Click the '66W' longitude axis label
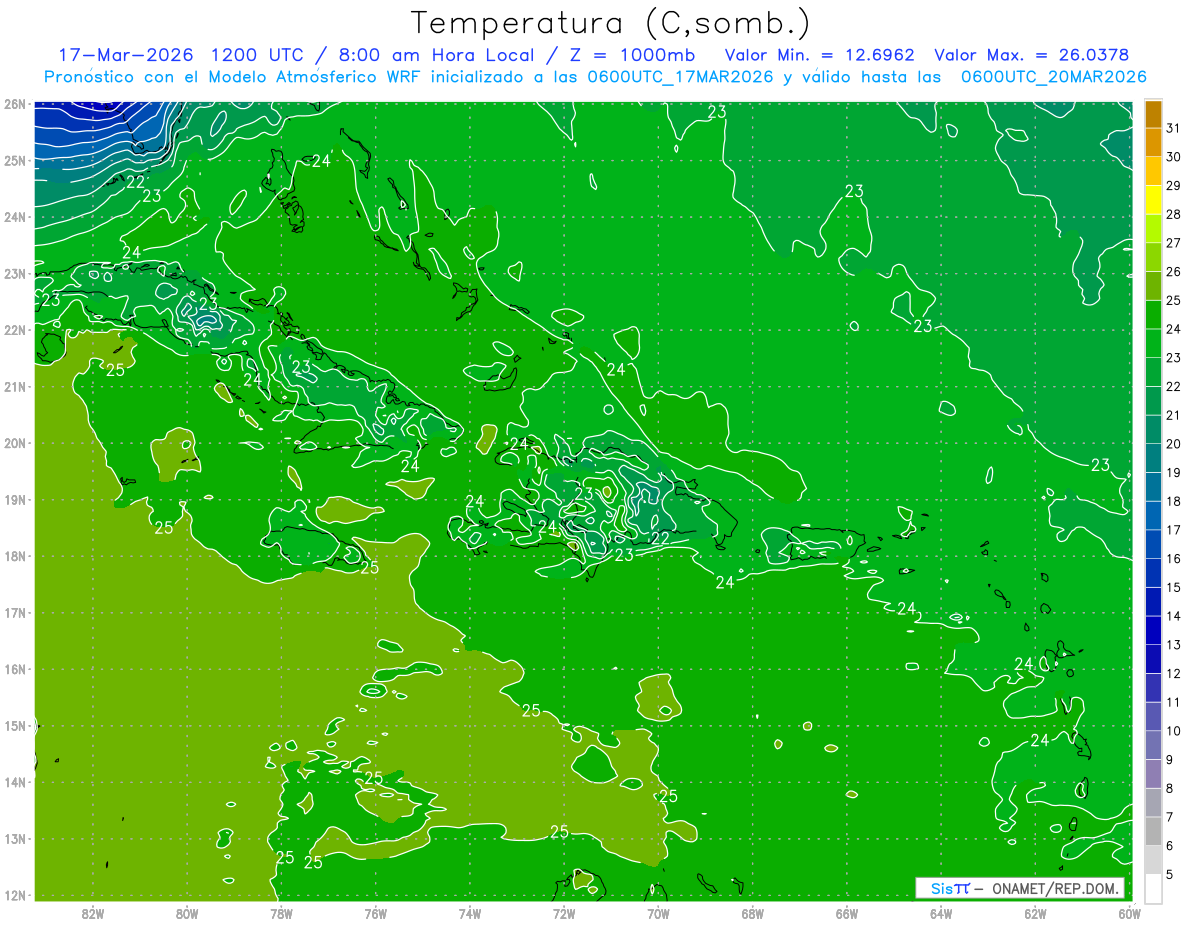1200x927 pixels. 847,913
